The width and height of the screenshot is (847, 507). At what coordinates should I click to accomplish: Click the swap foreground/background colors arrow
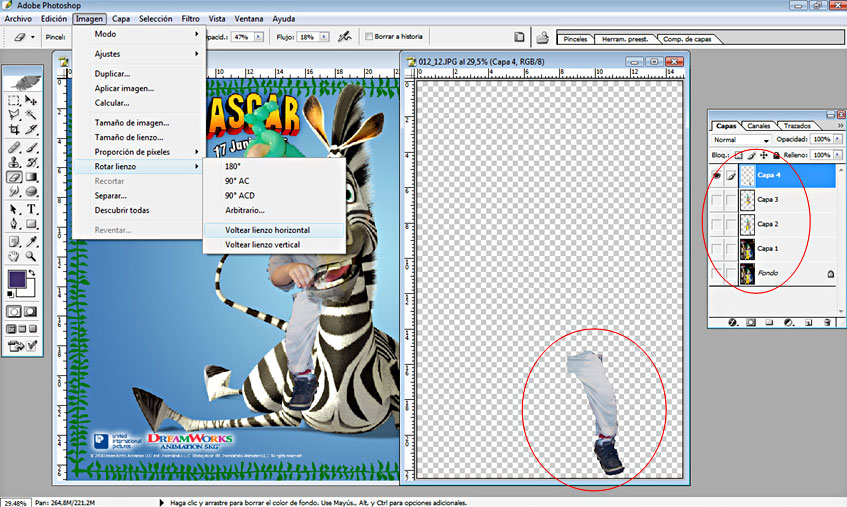(32, 273)
